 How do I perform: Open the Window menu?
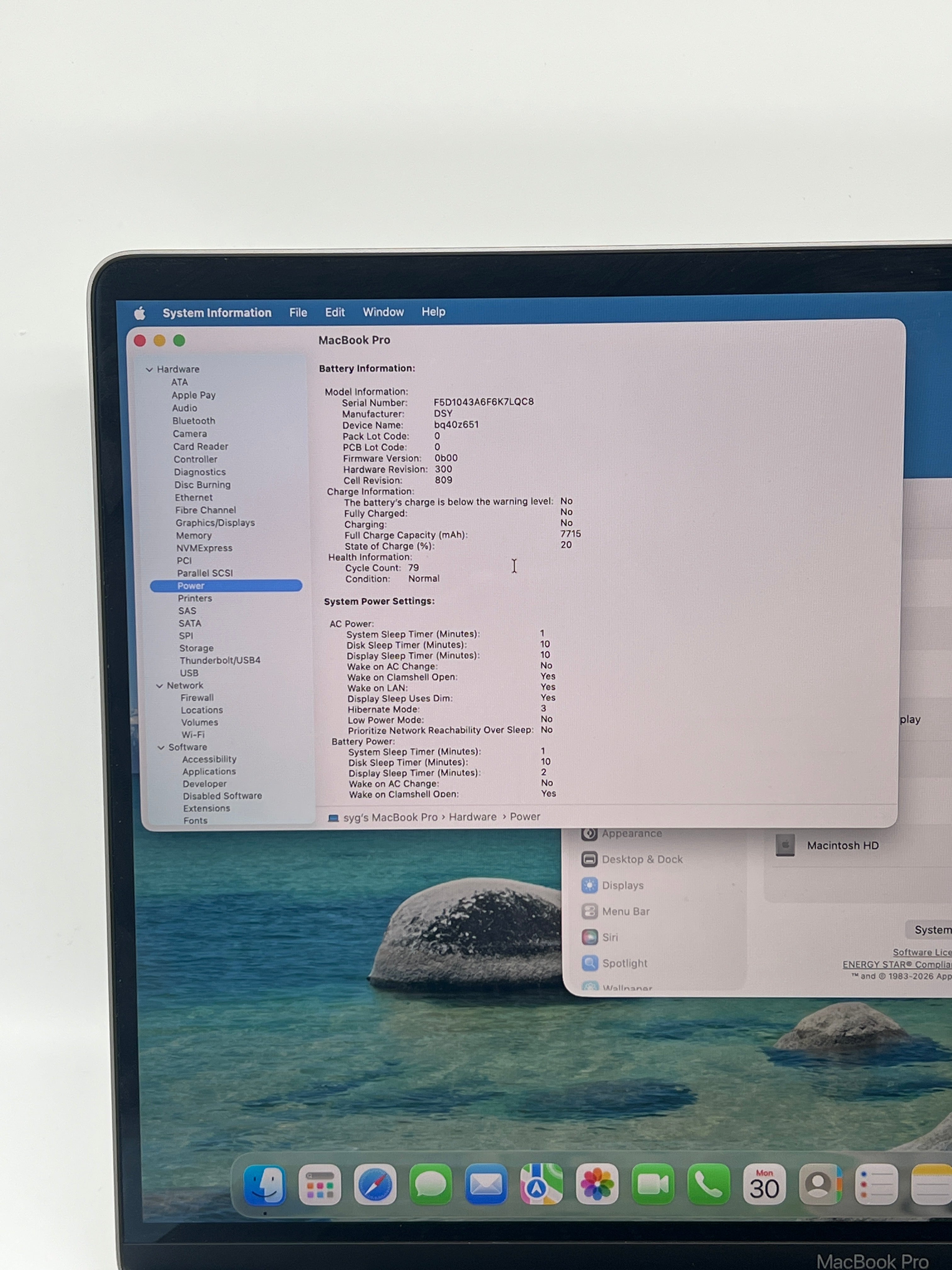coord(383,312)
